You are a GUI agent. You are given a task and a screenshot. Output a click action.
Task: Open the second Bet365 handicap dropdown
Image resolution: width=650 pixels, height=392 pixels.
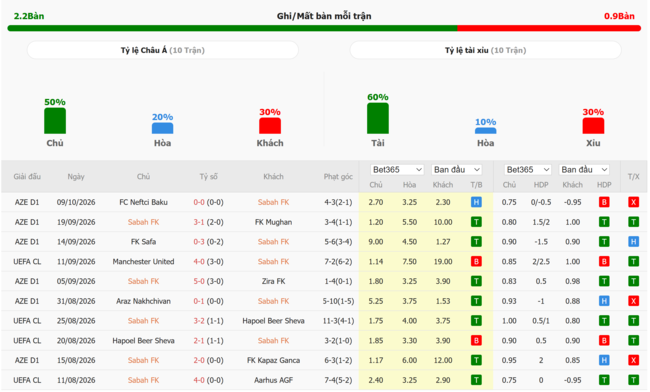528,169
